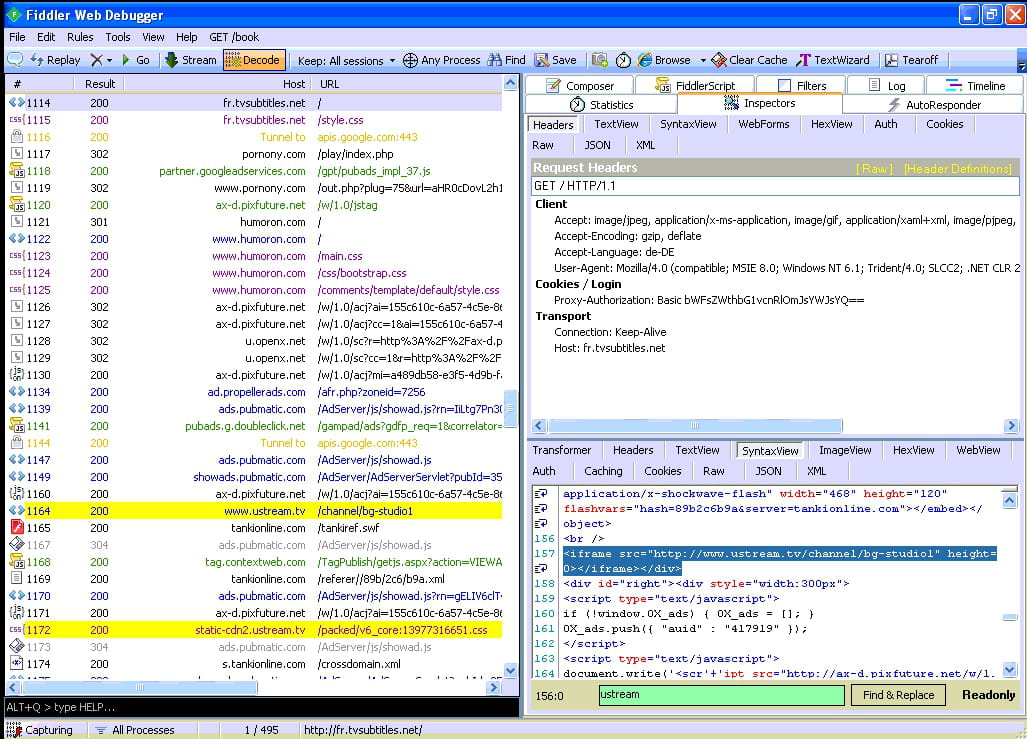This screenshot has width=1027, height=739.
Task: Toggle Stream mode
Action: tap(191, 60)
